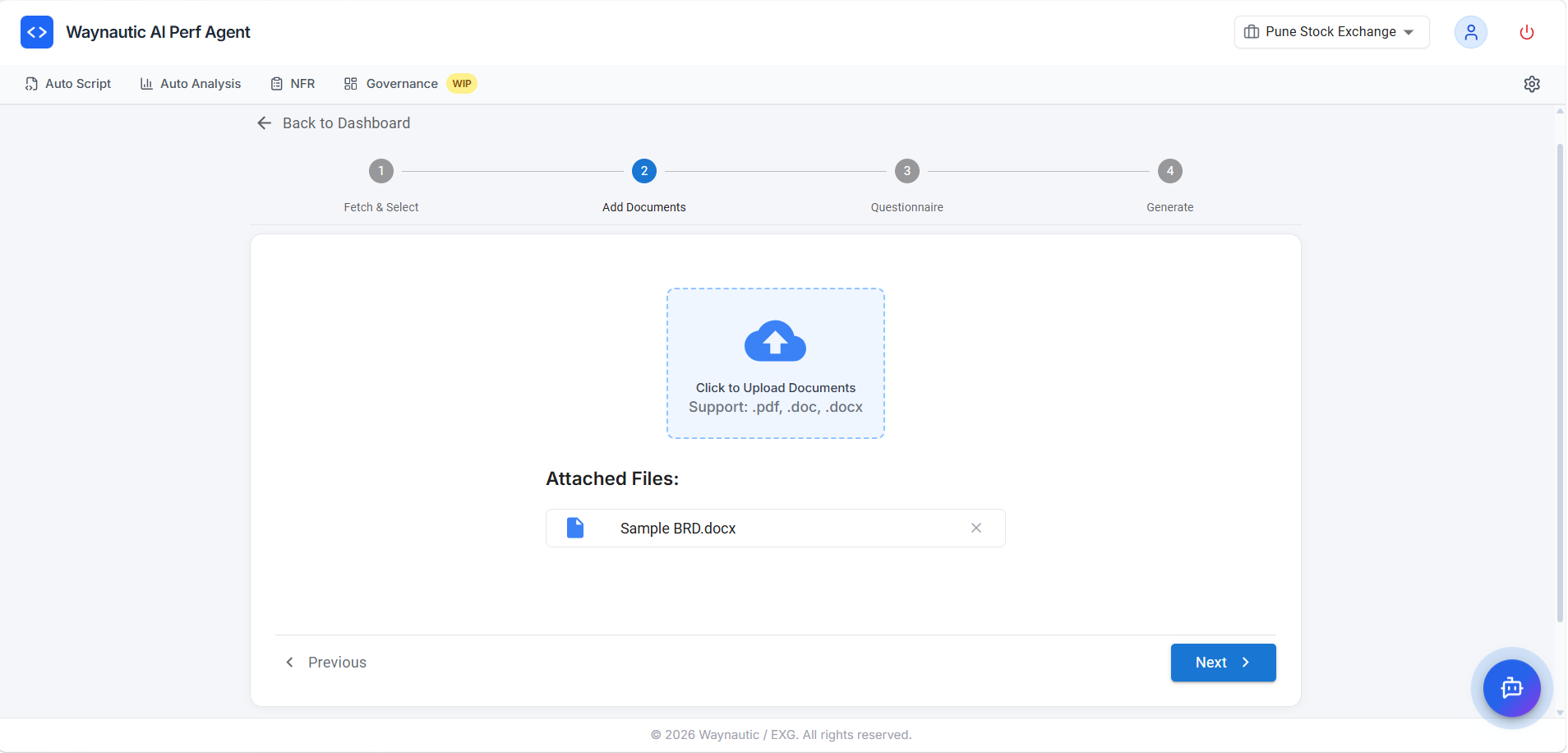This screenshot has width=1568, height=753.
Task: Click the document icon beside Sample BRD.docx
Action: pos(575,528)
